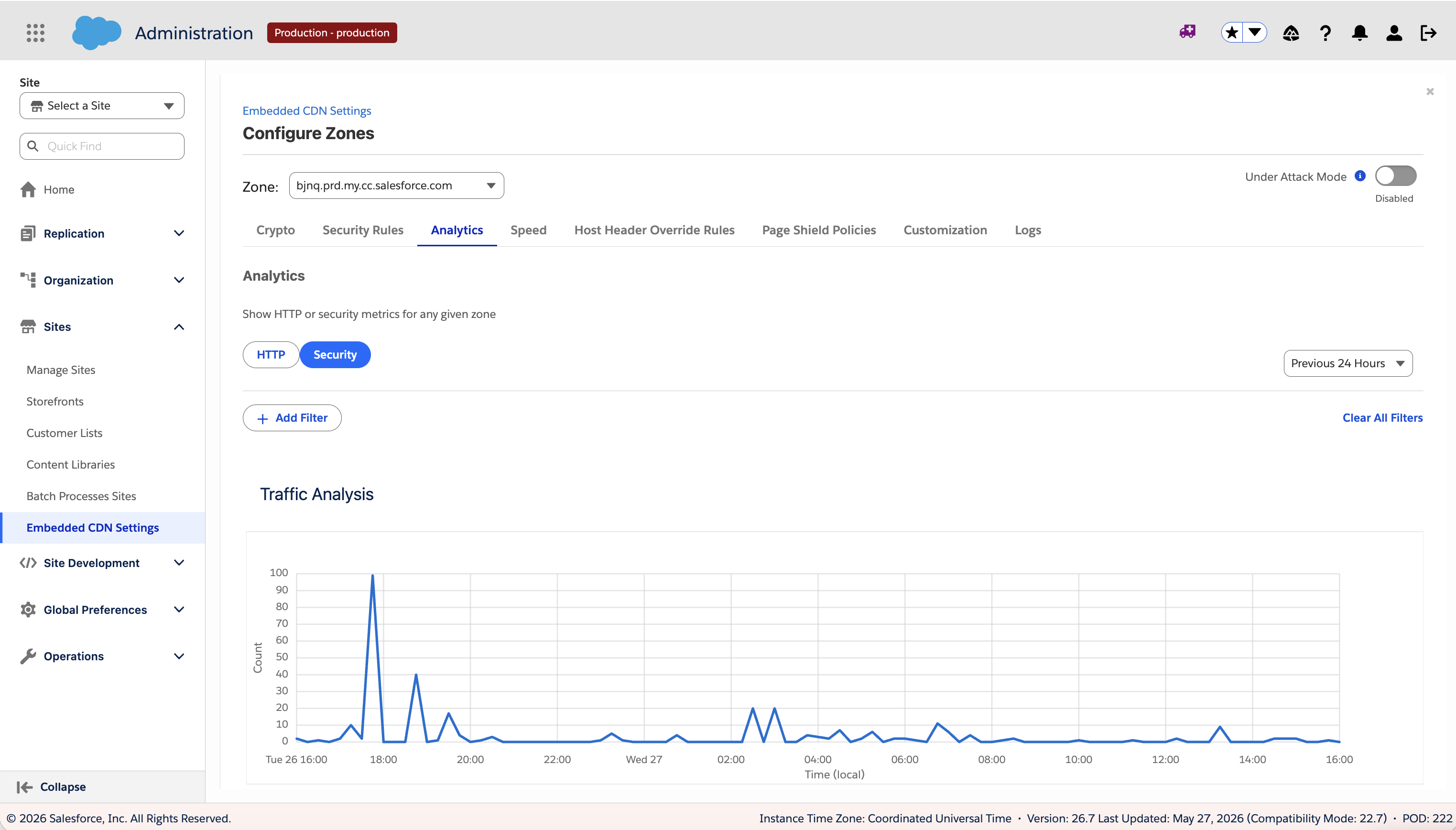Click the Production - production badge
Screen dimensions: 1456x830
332,33
